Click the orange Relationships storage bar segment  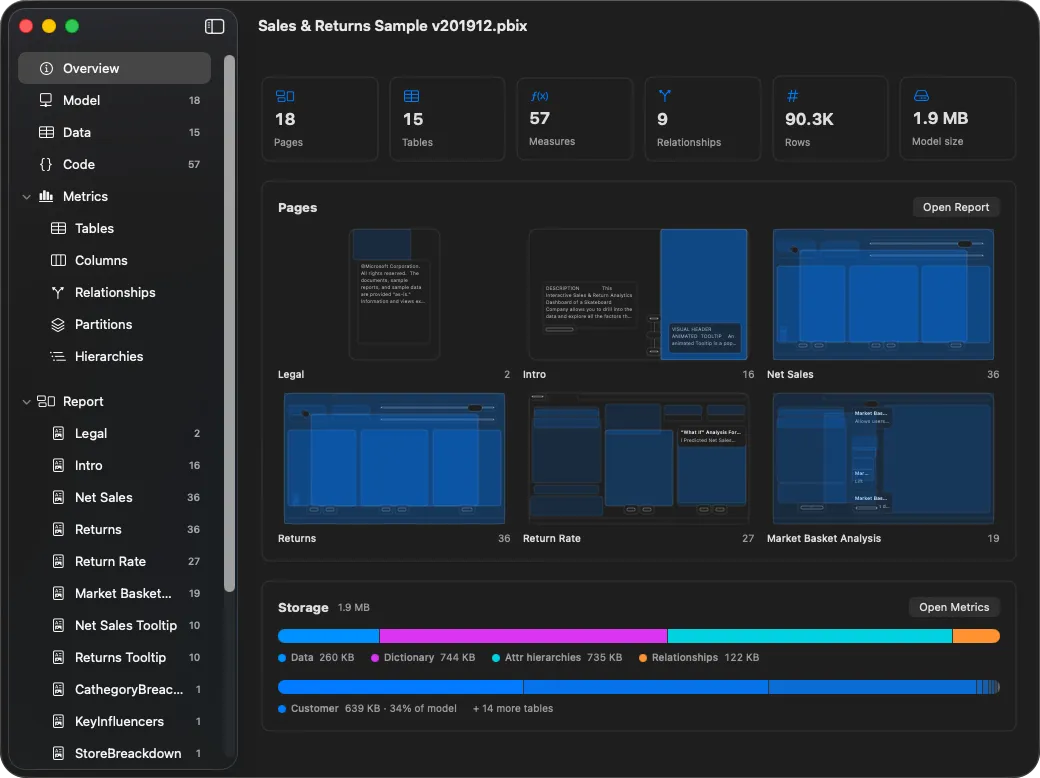976,636
